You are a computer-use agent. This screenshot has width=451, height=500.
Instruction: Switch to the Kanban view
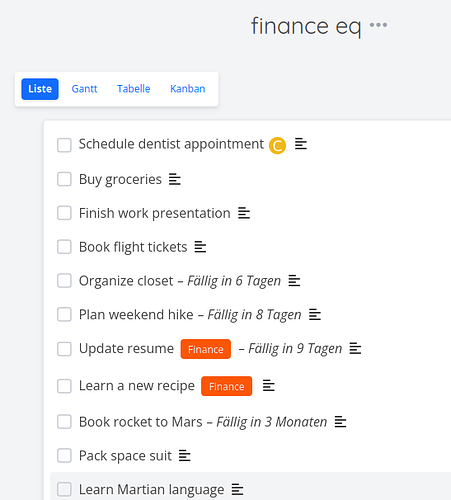coord(188,89)
